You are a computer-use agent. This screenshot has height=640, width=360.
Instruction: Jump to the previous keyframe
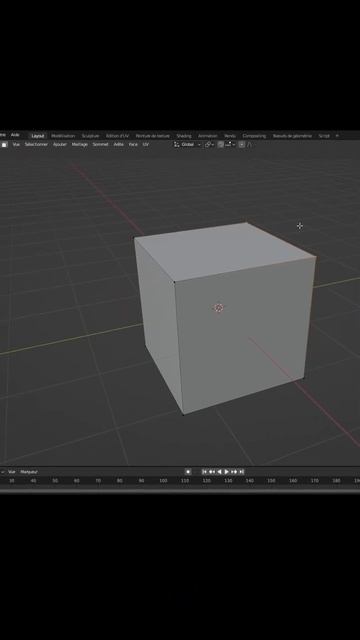point(212,471)
